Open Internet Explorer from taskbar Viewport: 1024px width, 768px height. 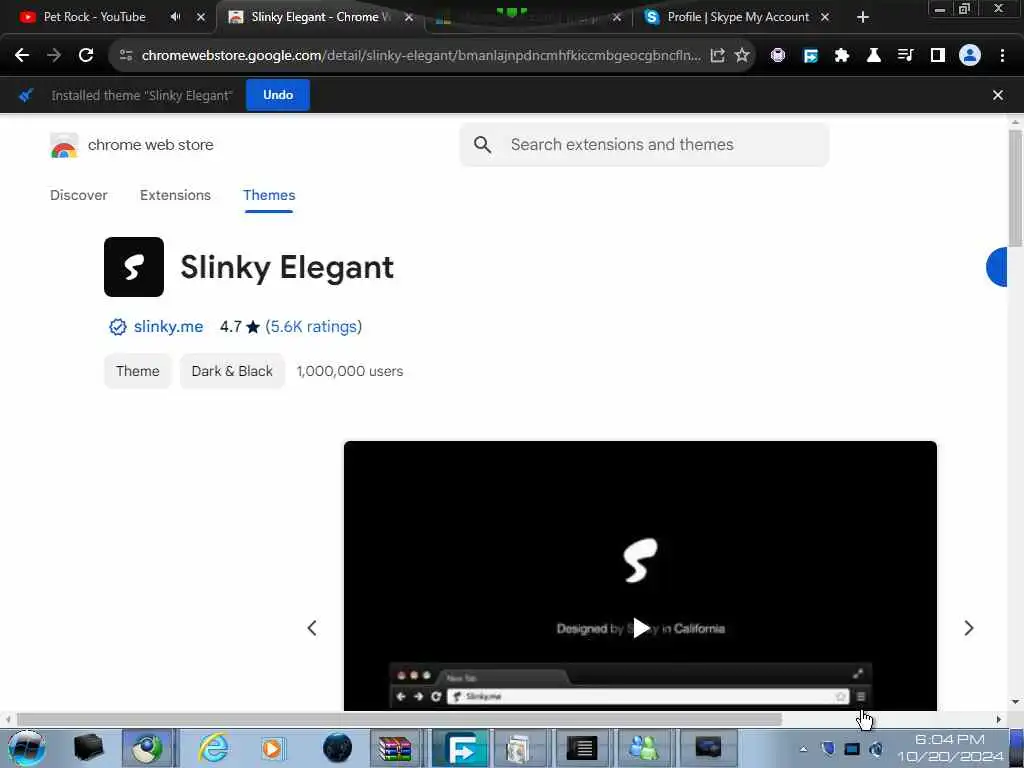pyautogui.click(x=214, y=748)
